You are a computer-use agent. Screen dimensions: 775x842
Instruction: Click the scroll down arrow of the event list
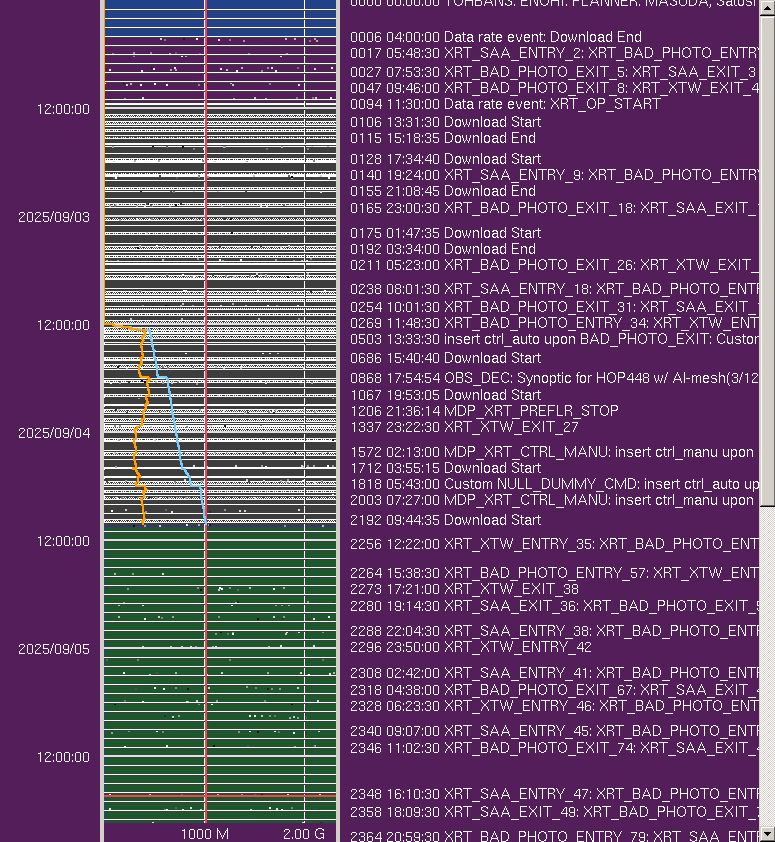(x=767, y=833)
